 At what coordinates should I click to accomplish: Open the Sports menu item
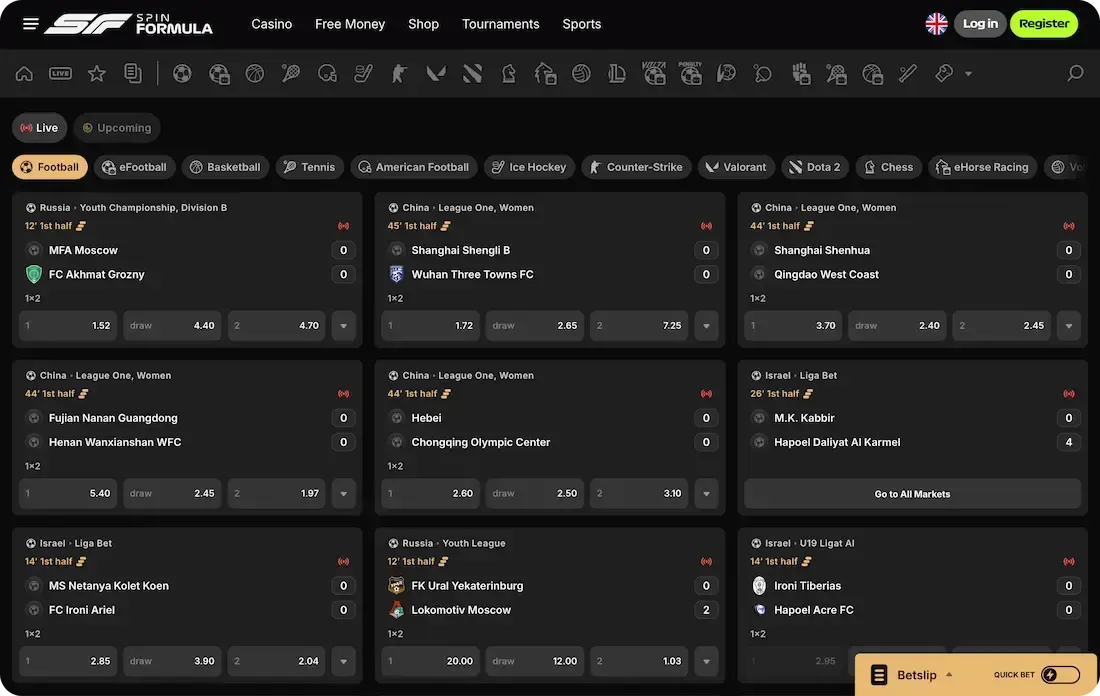coord(582,24)
